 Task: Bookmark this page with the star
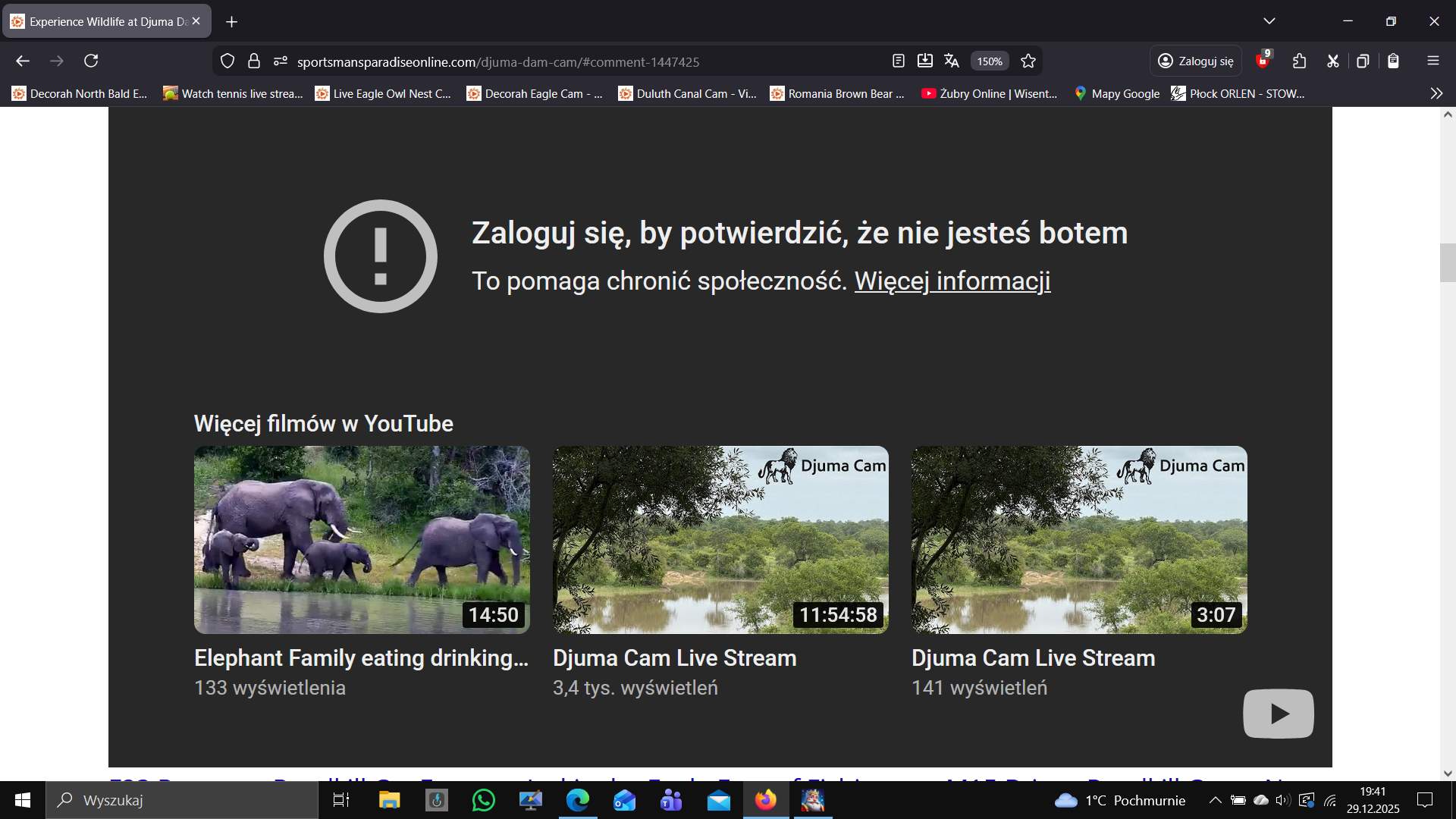pyautogui.click(x=1028, y=61)
